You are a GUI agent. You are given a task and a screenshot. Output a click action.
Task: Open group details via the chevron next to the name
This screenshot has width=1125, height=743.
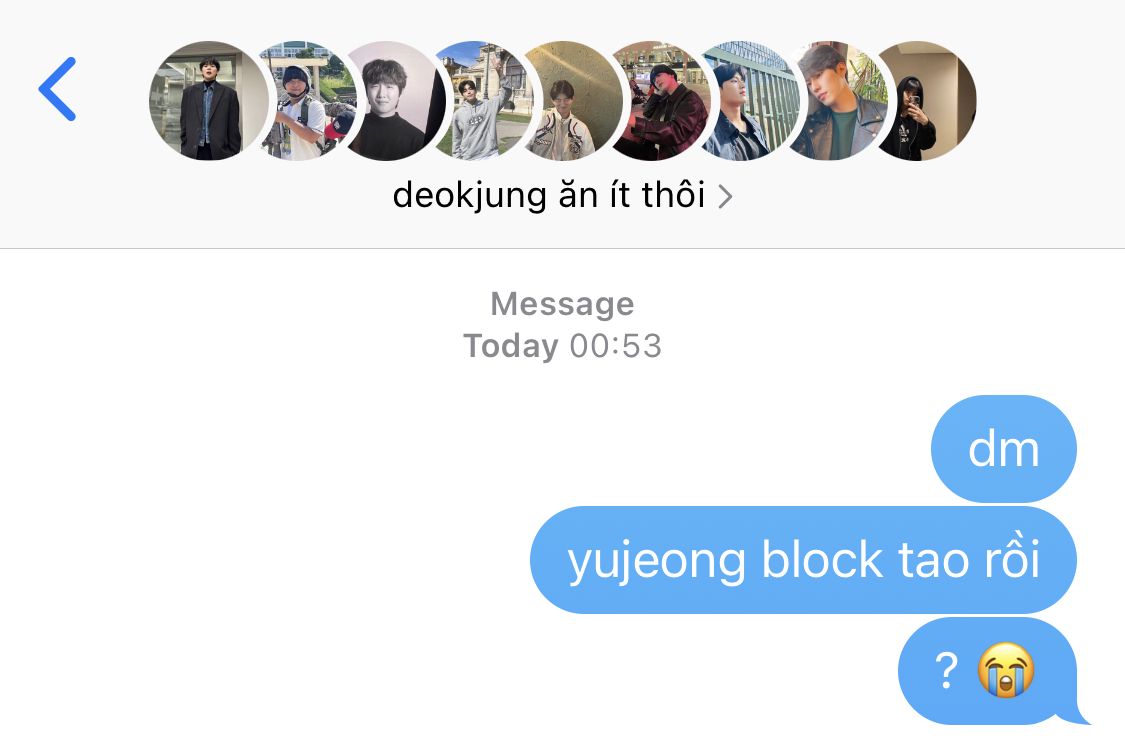(725, 197)
